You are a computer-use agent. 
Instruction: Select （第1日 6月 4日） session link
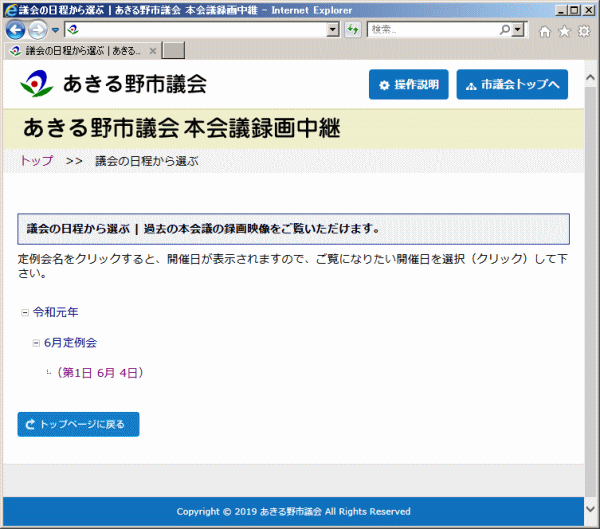tap(100, 373)
